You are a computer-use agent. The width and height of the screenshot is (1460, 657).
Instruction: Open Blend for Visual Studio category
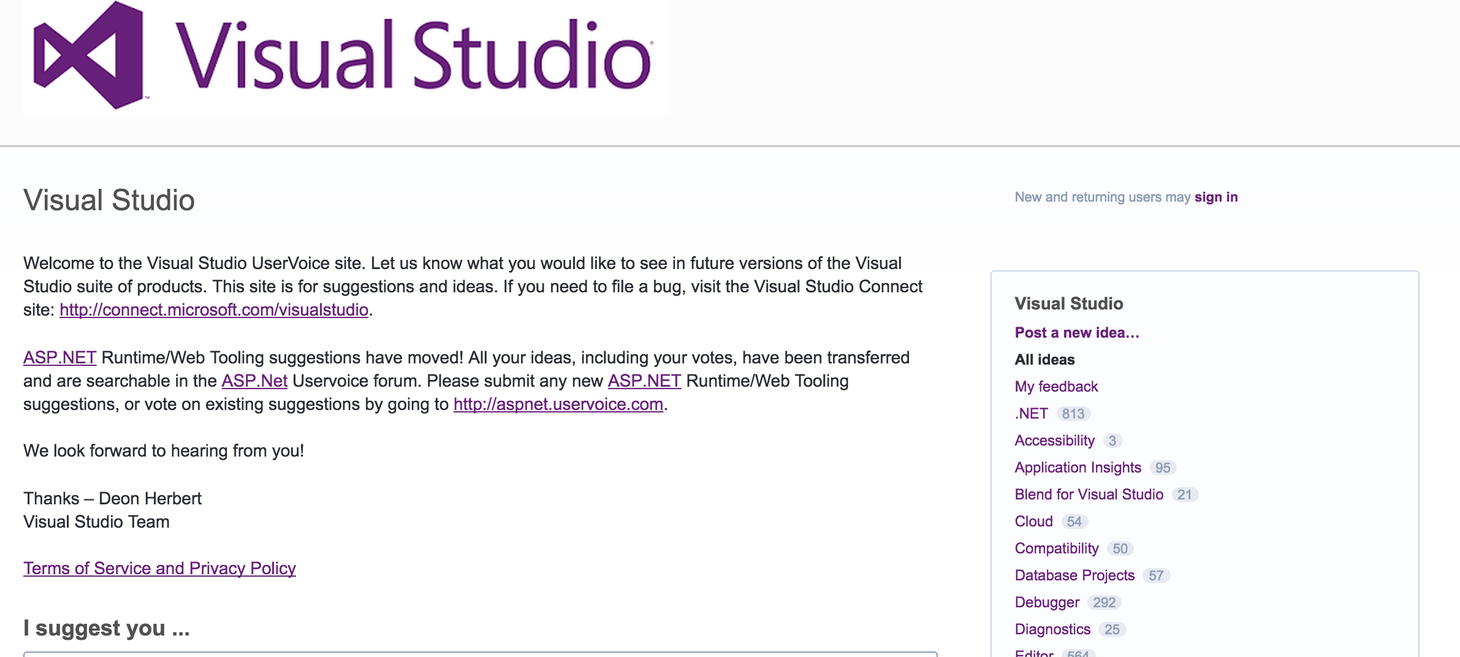coord(1089,494)
